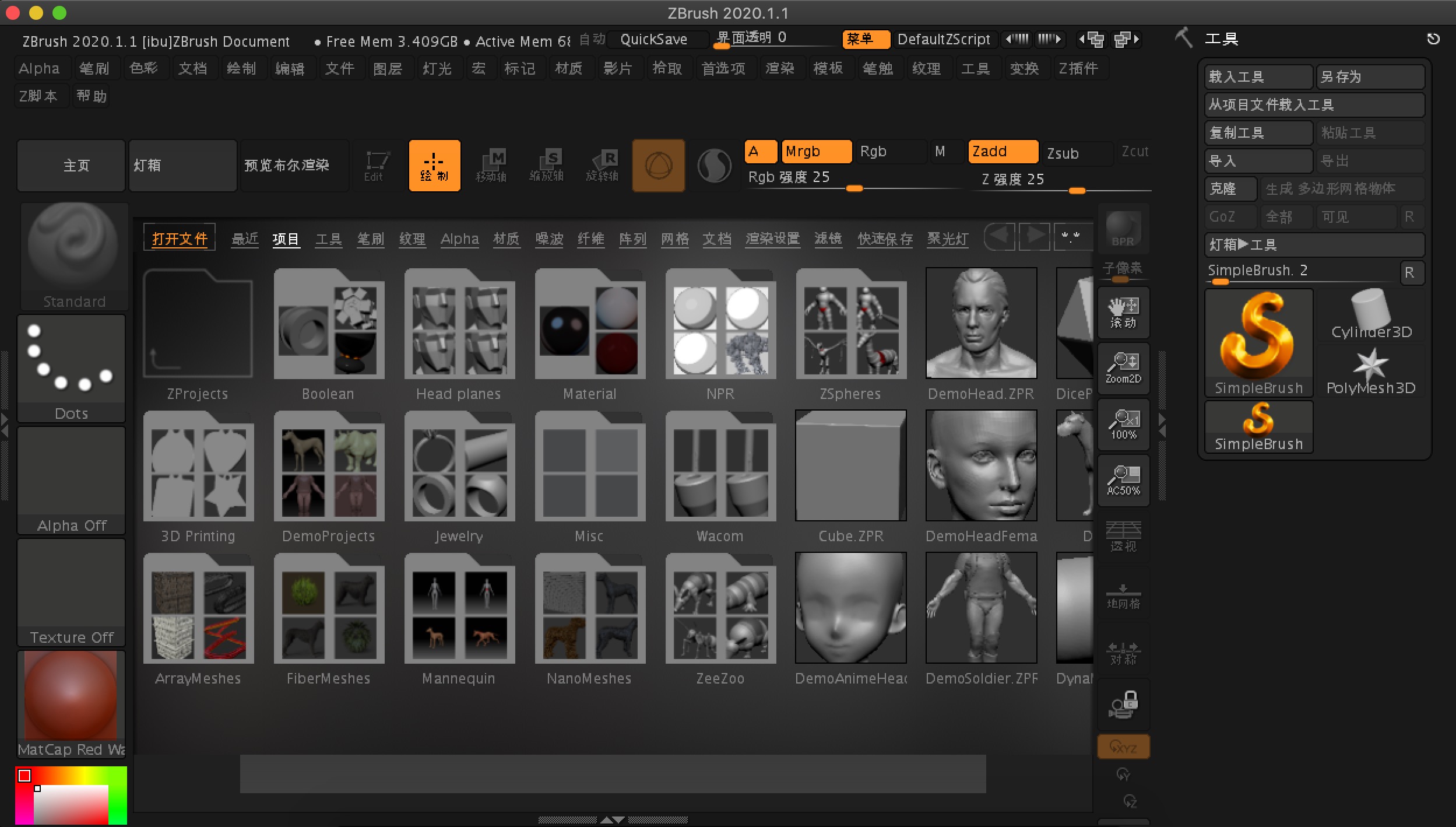Click the floor grid (地网格) icon
1456x827 pixels.
point(1123,594)
